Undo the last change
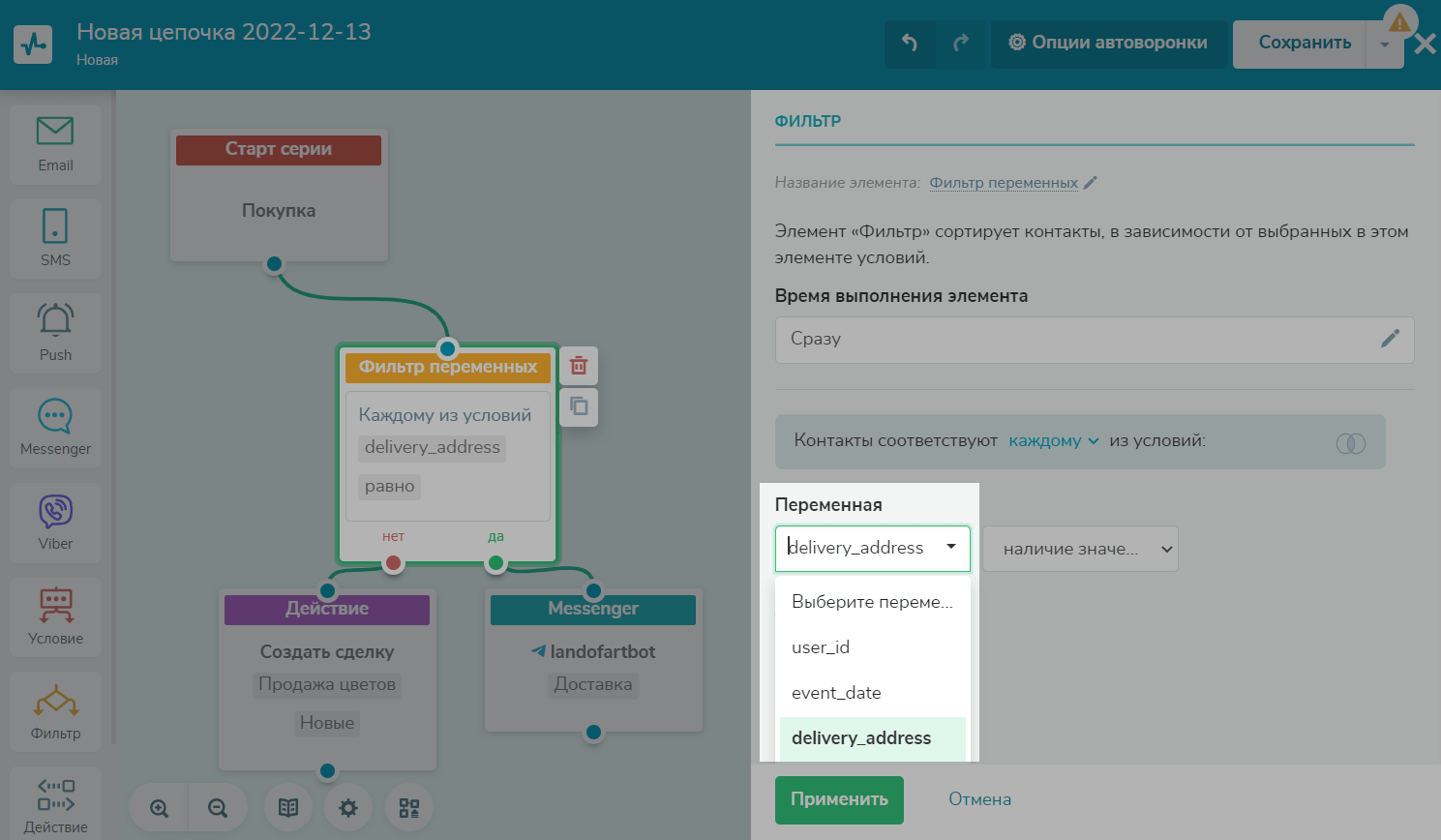Image resolution: width=1441 pixels, height=840 pixels. [x=910, y=43]
